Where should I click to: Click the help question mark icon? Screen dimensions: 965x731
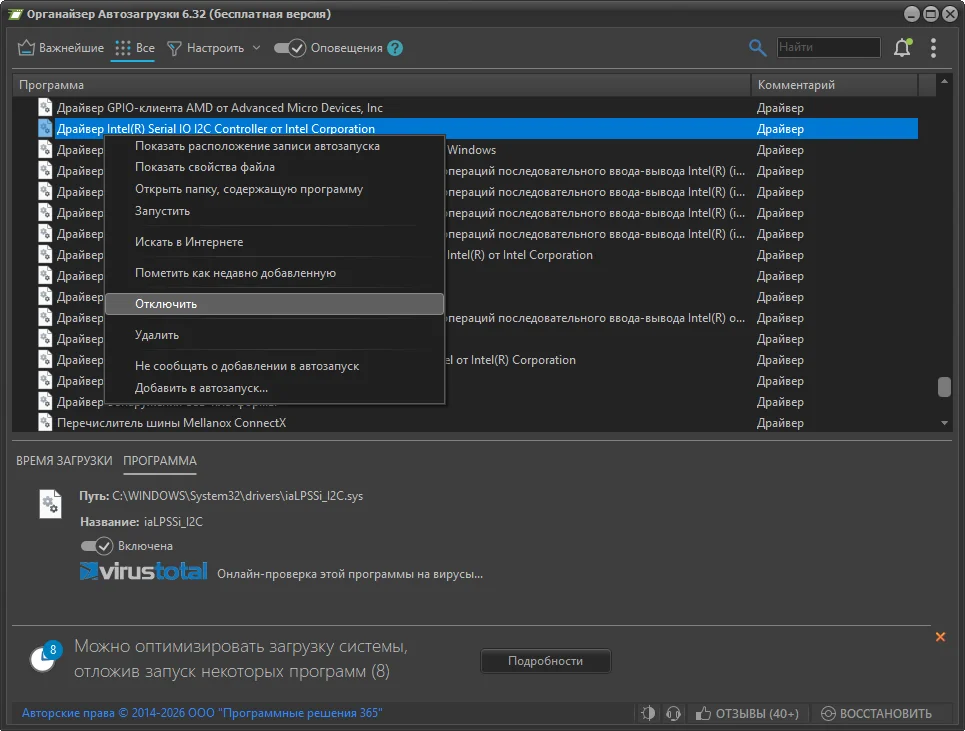pyautogui.click(x=395, y=48)
